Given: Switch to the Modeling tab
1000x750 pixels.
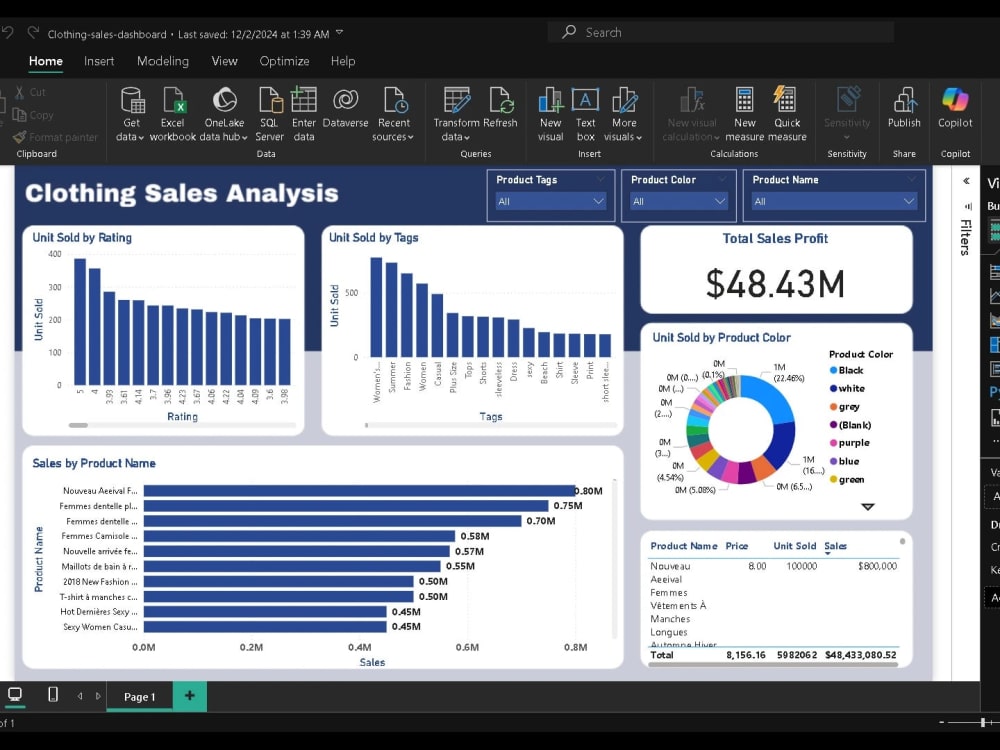Looking at the screenshot, I should point(163,61).
